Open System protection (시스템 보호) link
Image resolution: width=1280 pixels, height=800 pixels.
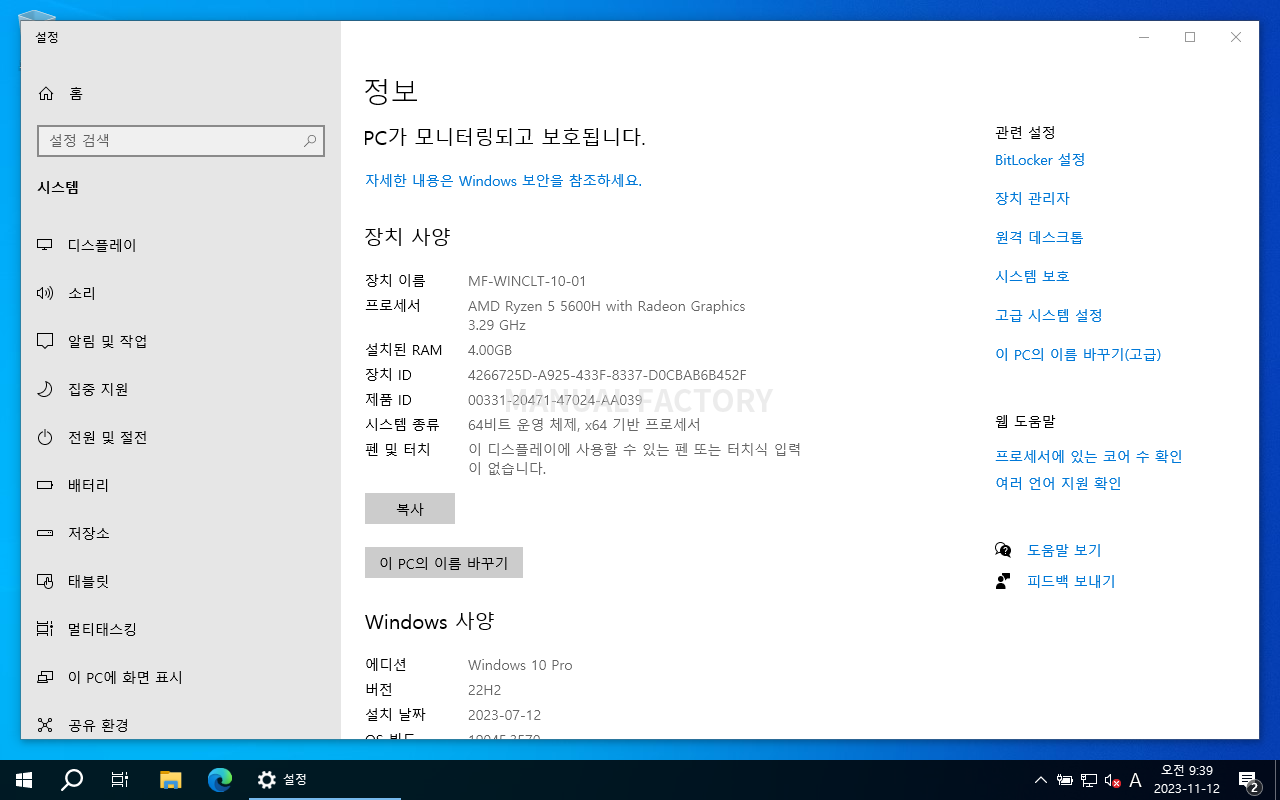coord(1032,277)
